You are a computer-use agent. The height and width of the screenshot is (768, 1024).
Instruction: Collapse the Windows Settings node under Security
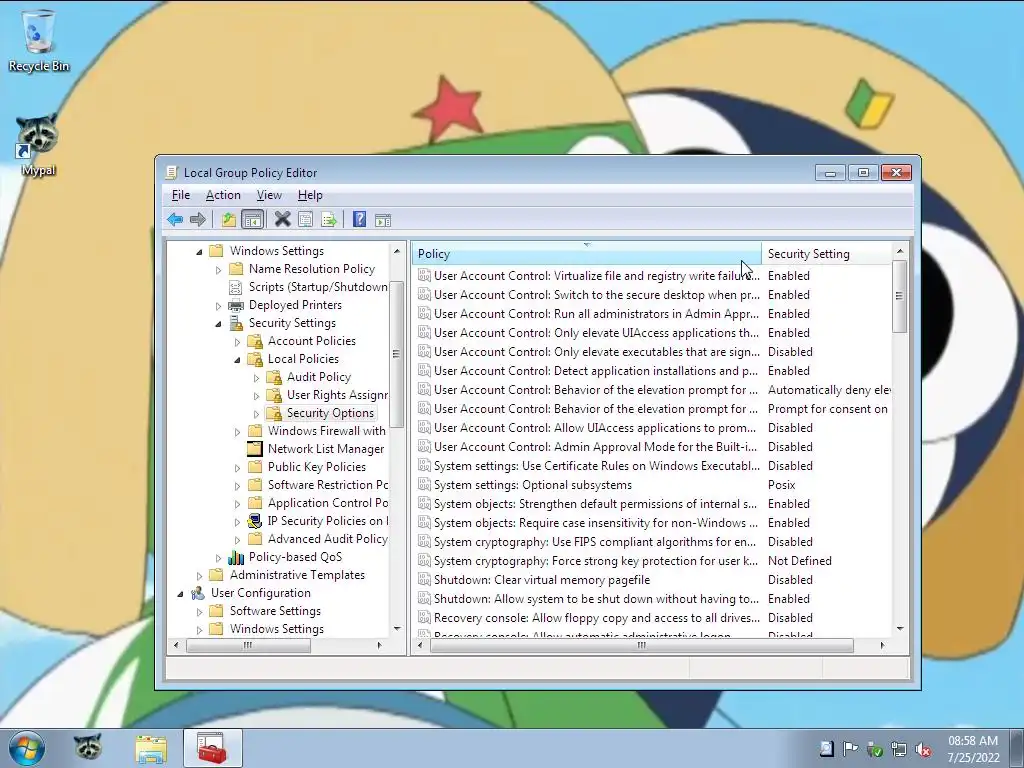click(x=199, y=251)
